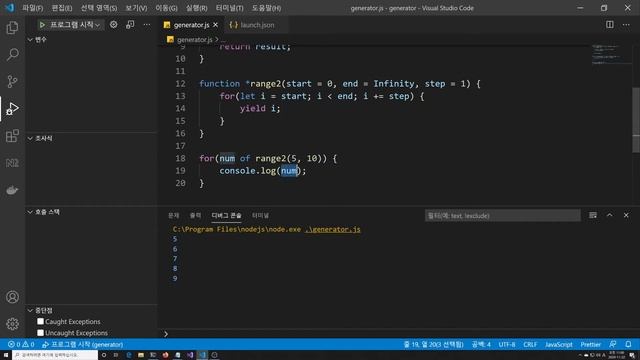This screenshot has width=640, height=360.
Task: Open the debug console icon in debug toolbar
Action: click(130, 25)
